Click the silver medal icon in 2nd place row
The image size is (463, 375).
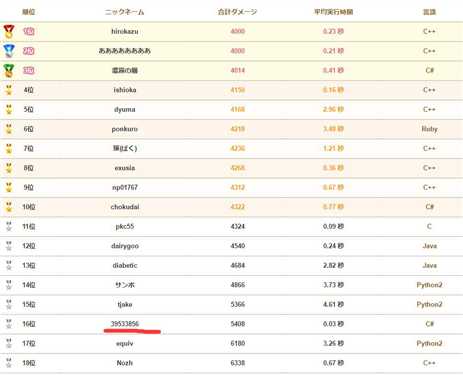[x=9, y=51]
